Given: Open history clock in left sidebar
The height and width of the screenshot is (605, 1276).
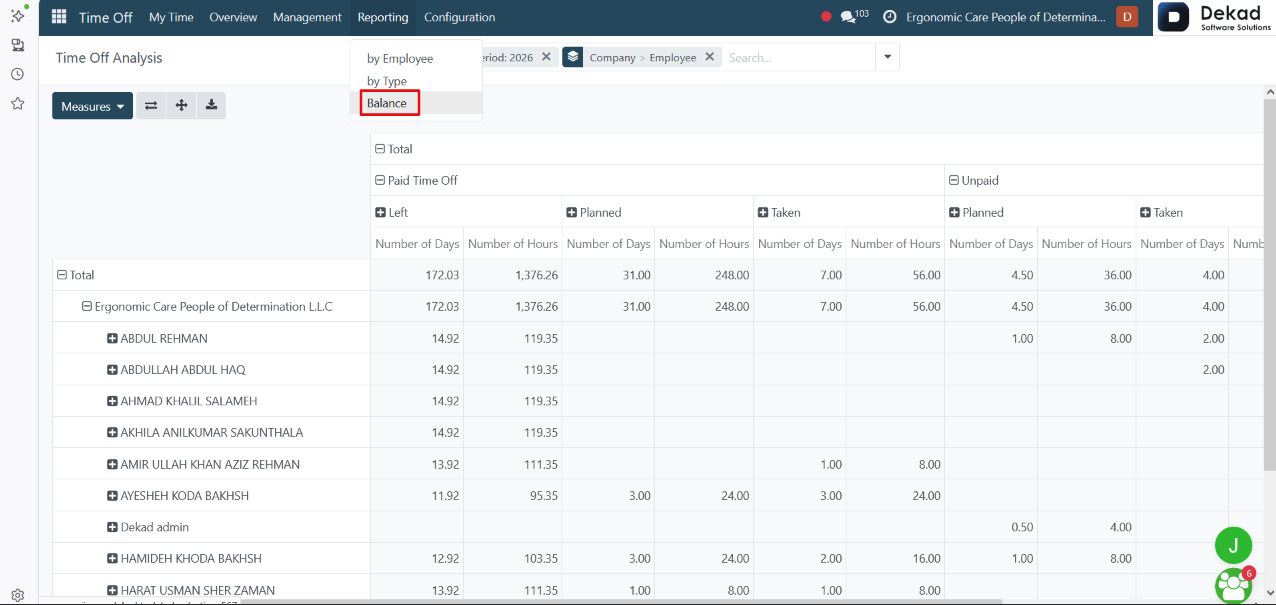Looking at the screenshot, I should pos(18,74).
